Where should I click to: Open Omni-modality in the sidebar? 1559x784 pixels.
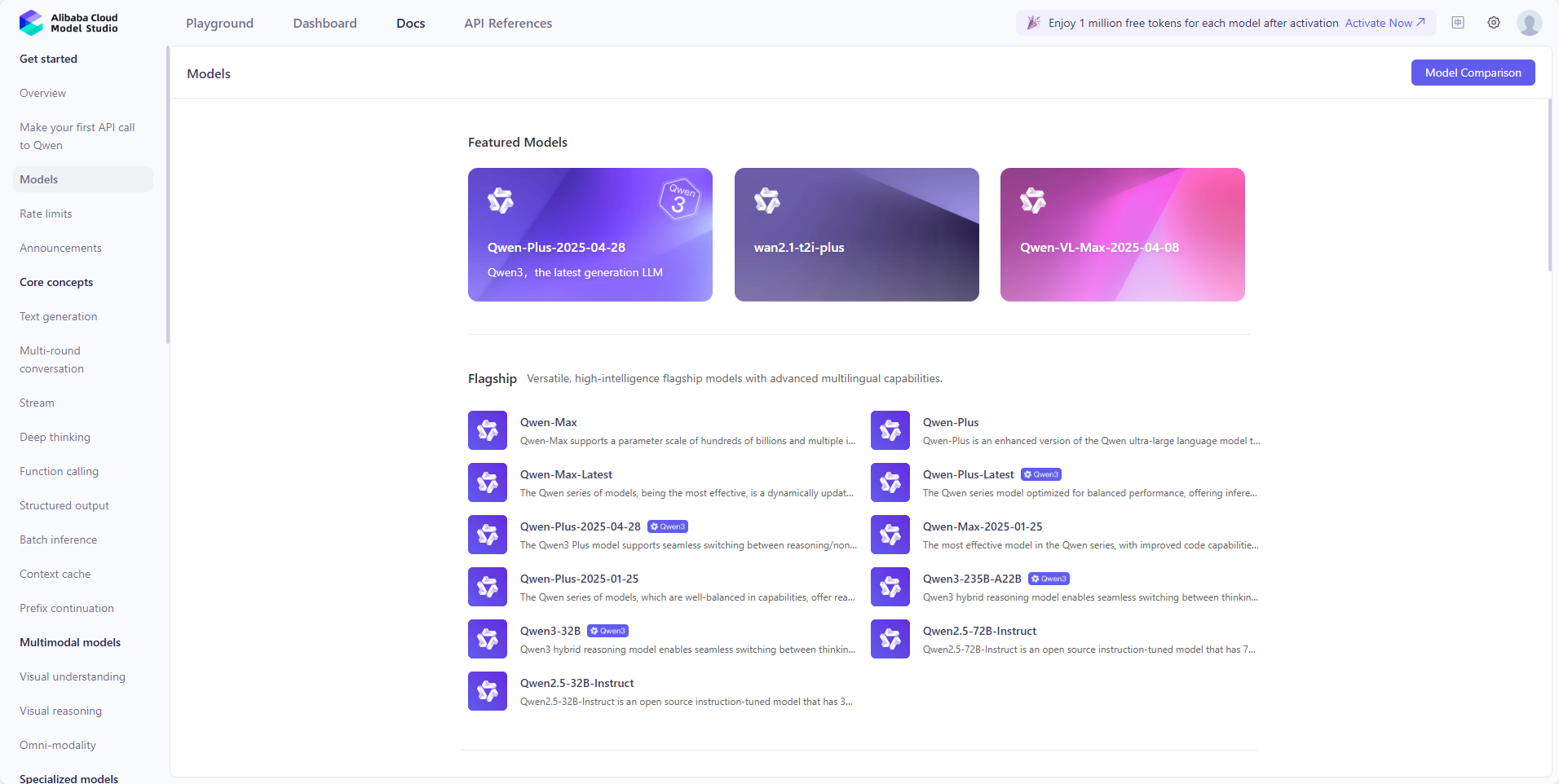tap(82, 745)
